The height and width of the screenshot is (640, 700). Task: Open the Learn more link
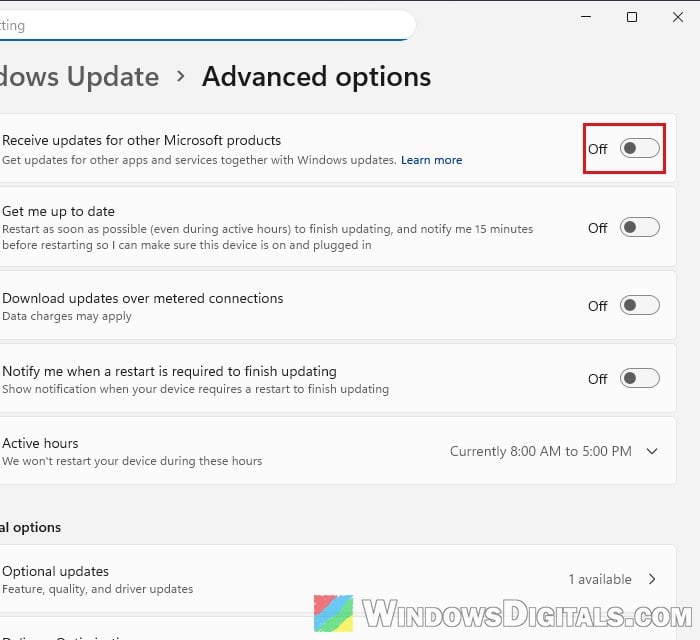click(x=431, y=160)
